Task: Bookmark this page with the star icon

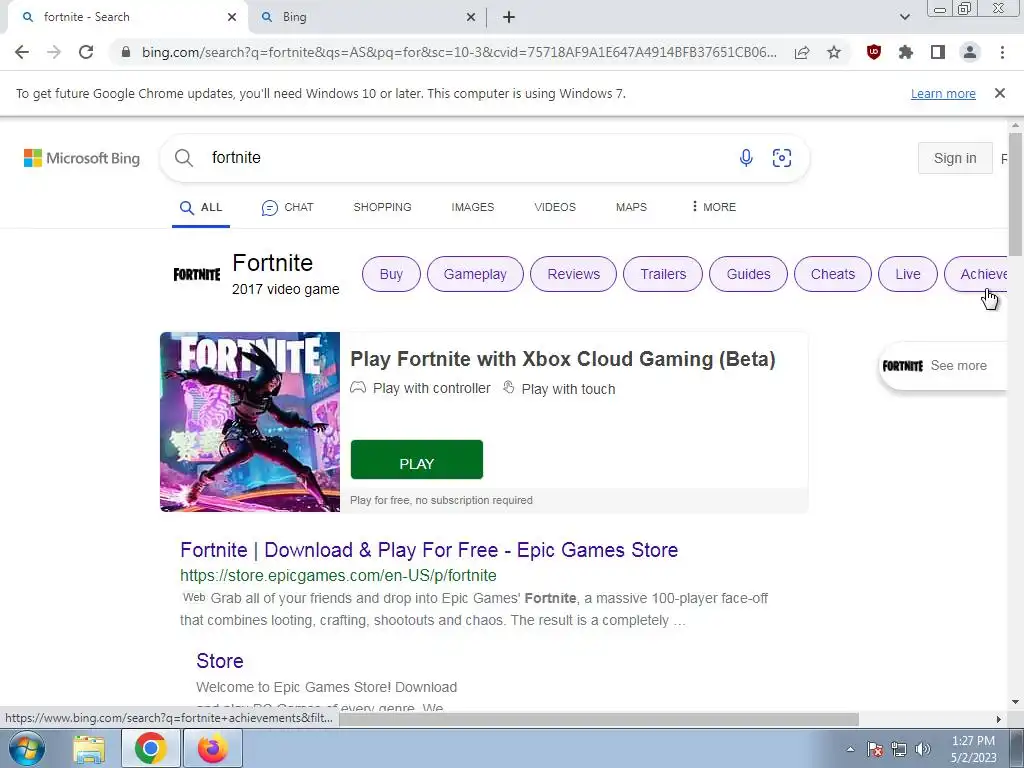Action: tap(834, 52)
